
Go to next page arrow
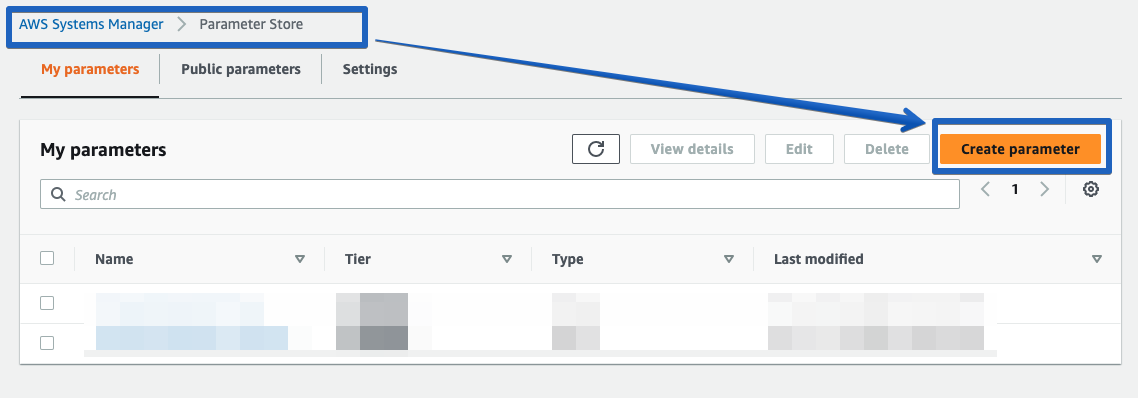pos(1044,190)
